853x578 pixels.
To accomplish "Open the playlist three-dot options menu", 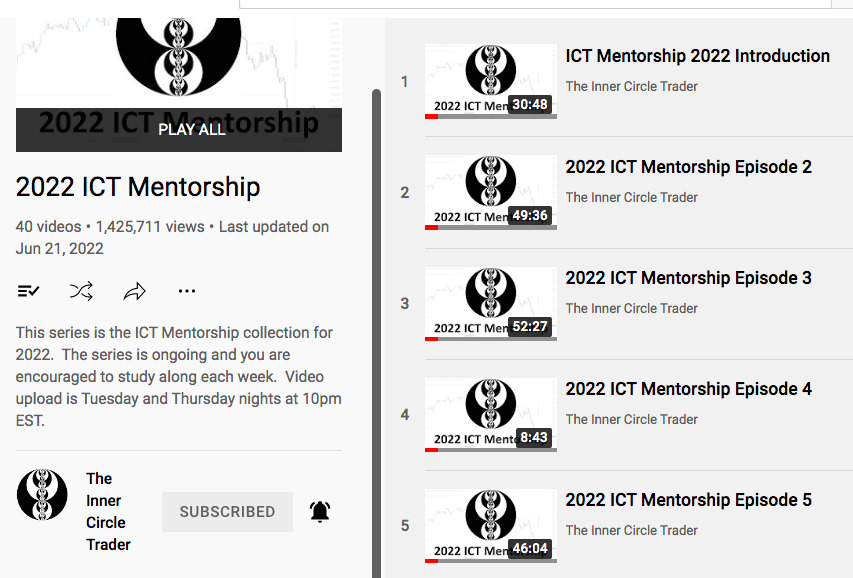I will tap(187, 291).
